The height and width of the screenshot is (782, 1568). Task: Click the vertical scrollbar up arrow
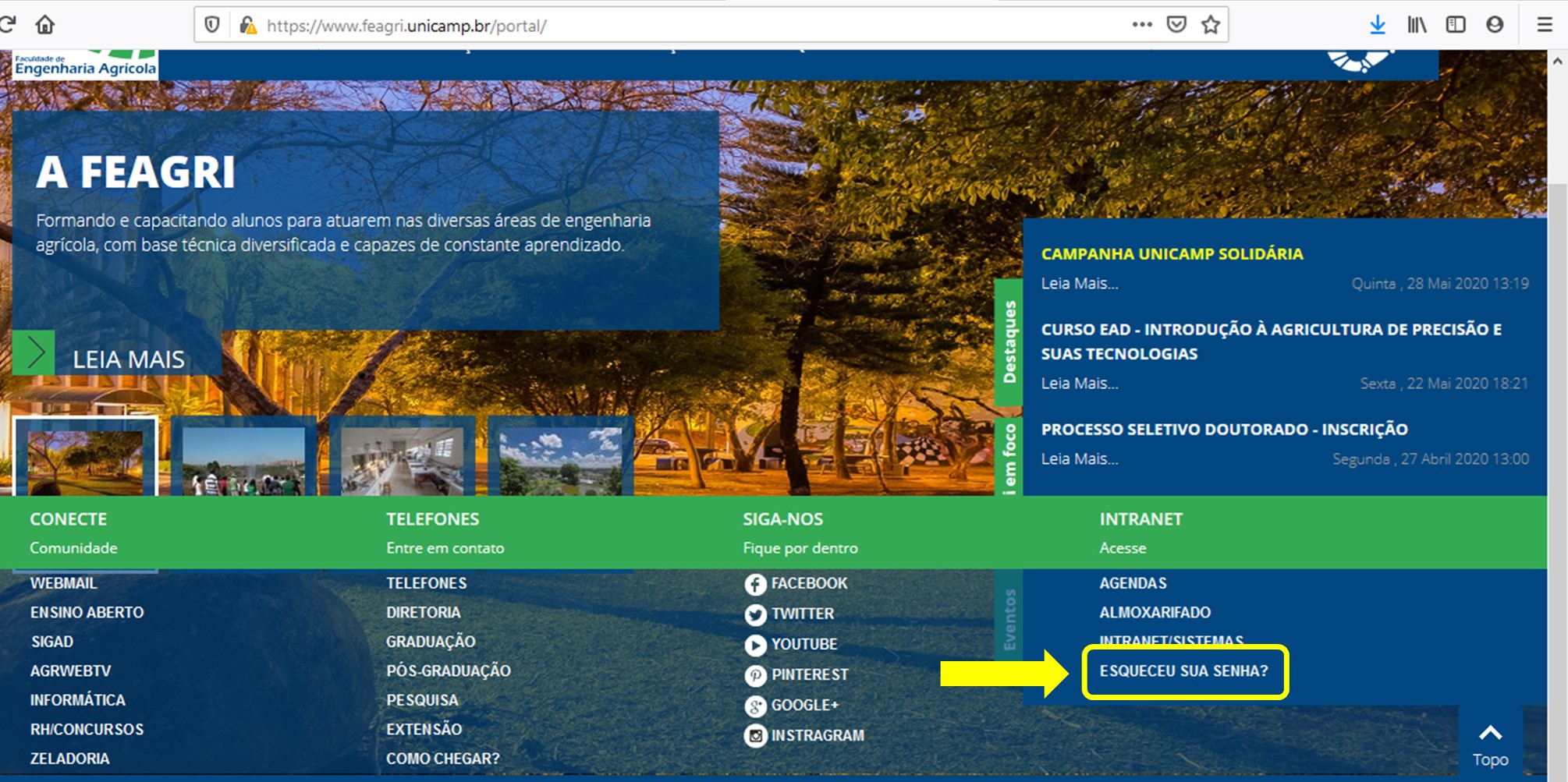click(x=1557, y=61)
